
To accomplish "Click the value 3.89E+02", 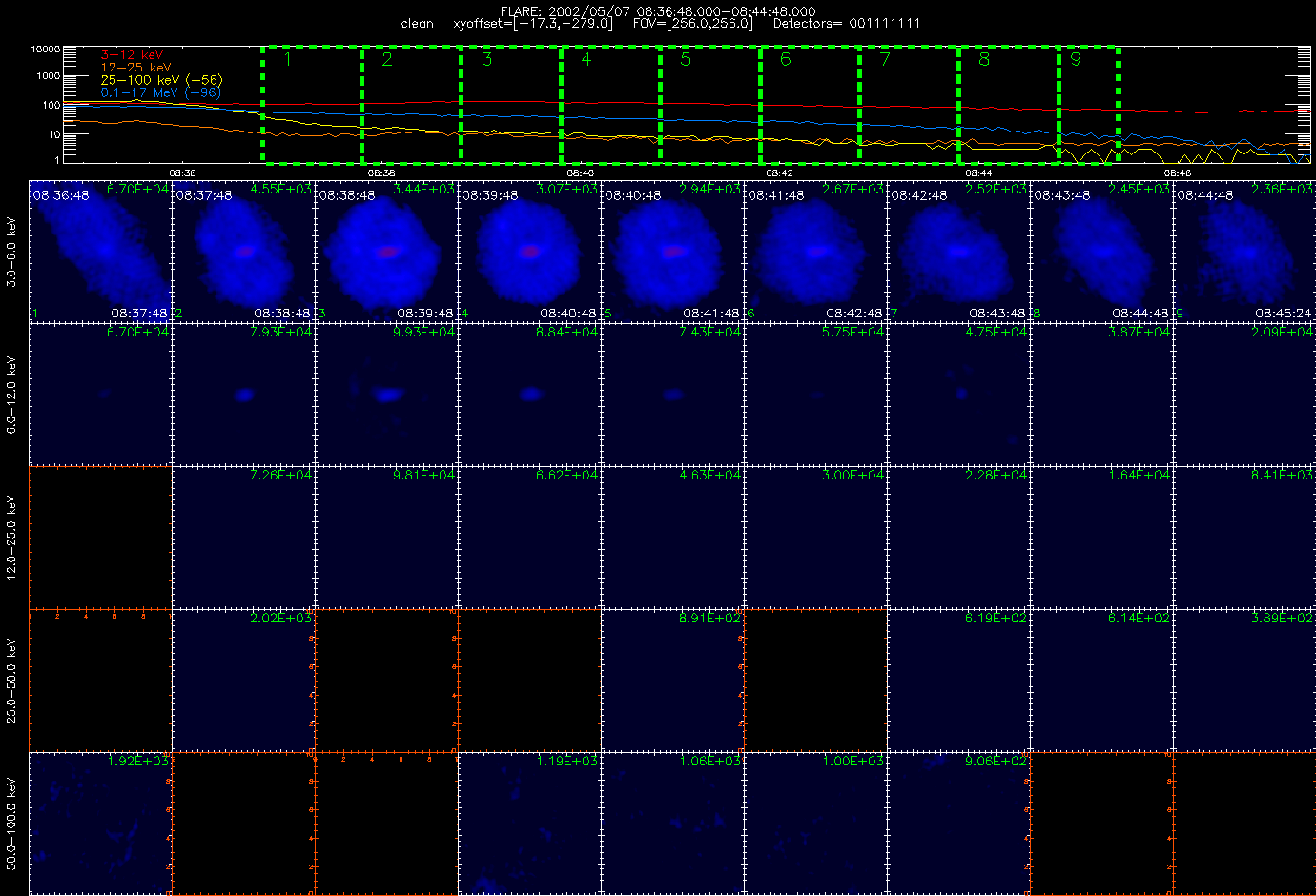I will coord(1283,618).
